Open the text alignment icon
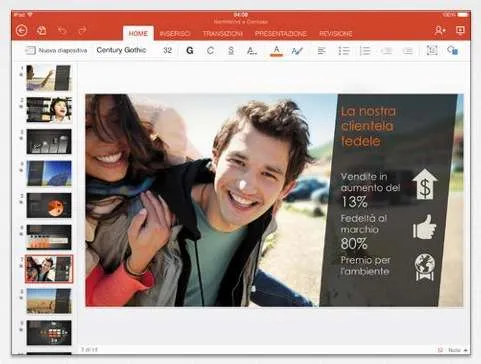 click(321, 51)
